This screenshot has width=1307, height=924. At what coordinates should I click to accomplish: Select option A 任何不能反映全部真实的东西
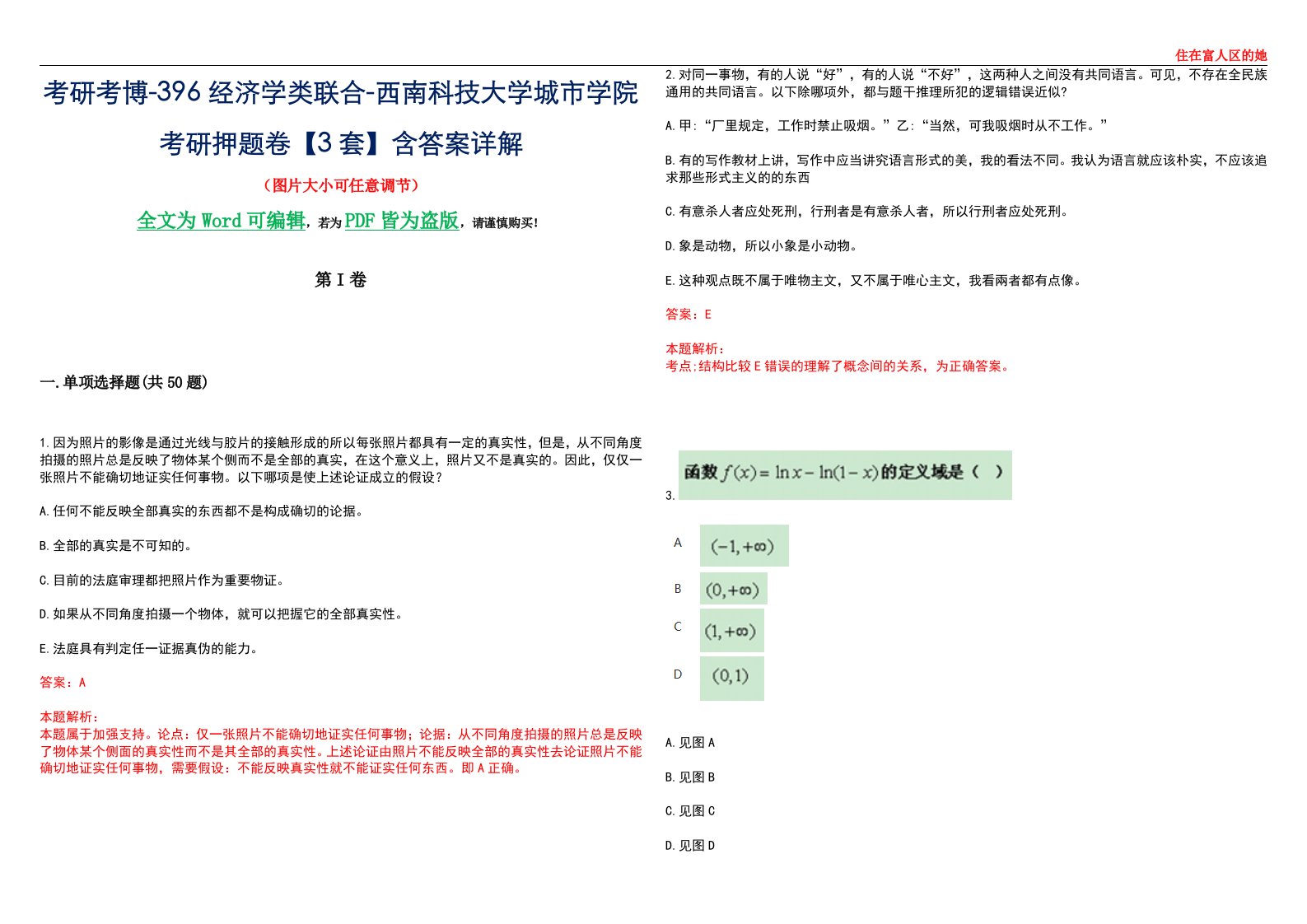coord(202,511)
